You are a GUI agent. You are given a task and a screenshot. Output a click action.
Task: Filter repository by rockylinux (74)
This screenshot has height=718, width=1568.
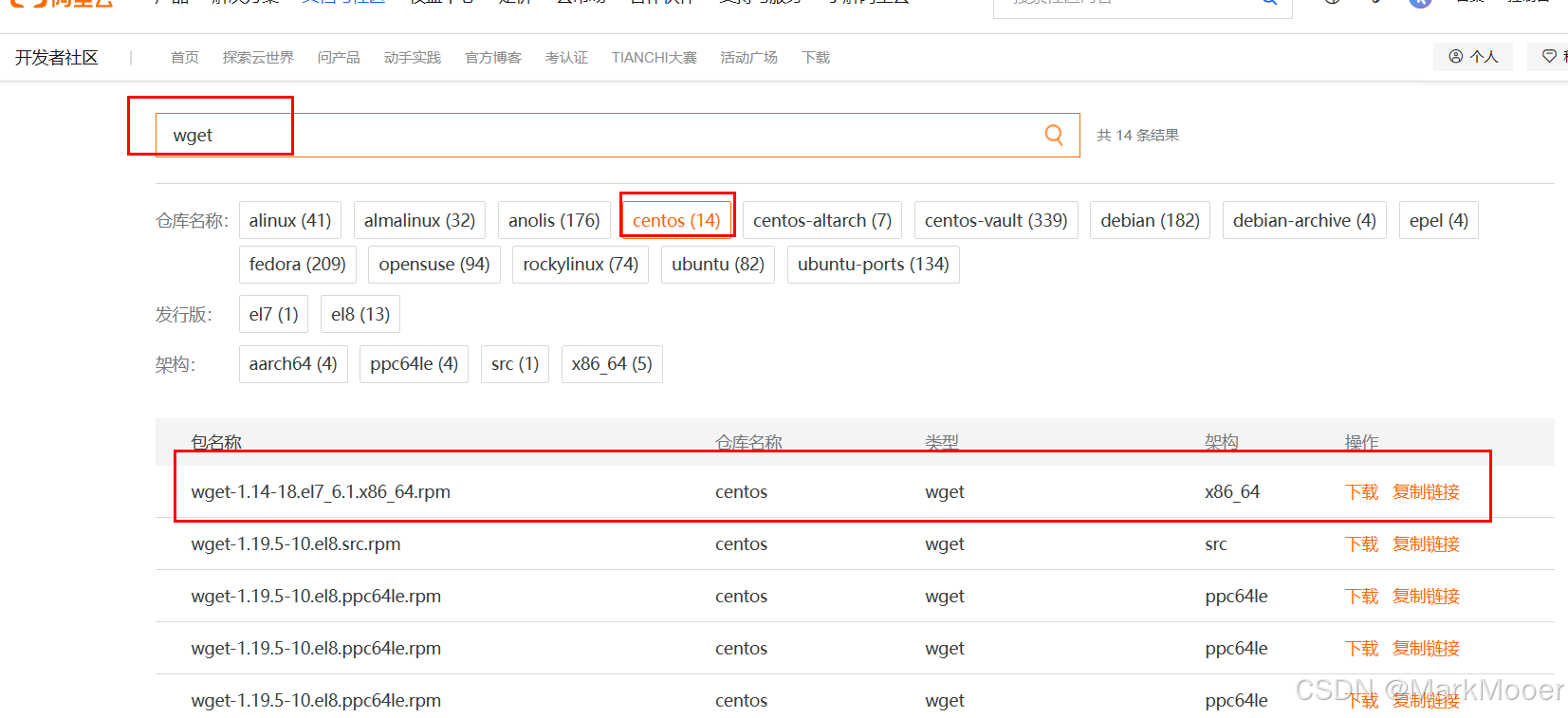tap(581, 264)
